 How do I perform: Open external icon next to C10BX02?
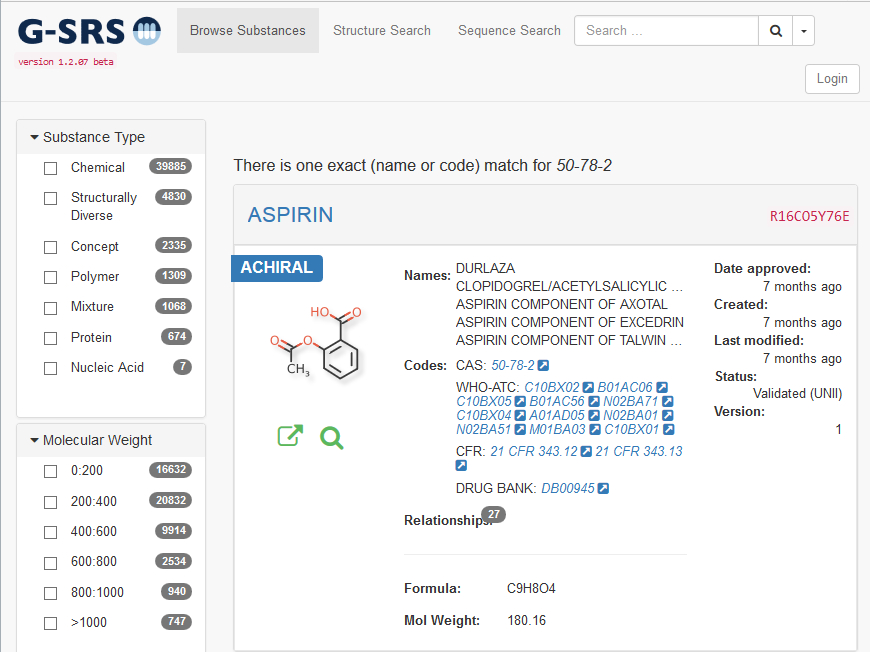pos(588,387)
